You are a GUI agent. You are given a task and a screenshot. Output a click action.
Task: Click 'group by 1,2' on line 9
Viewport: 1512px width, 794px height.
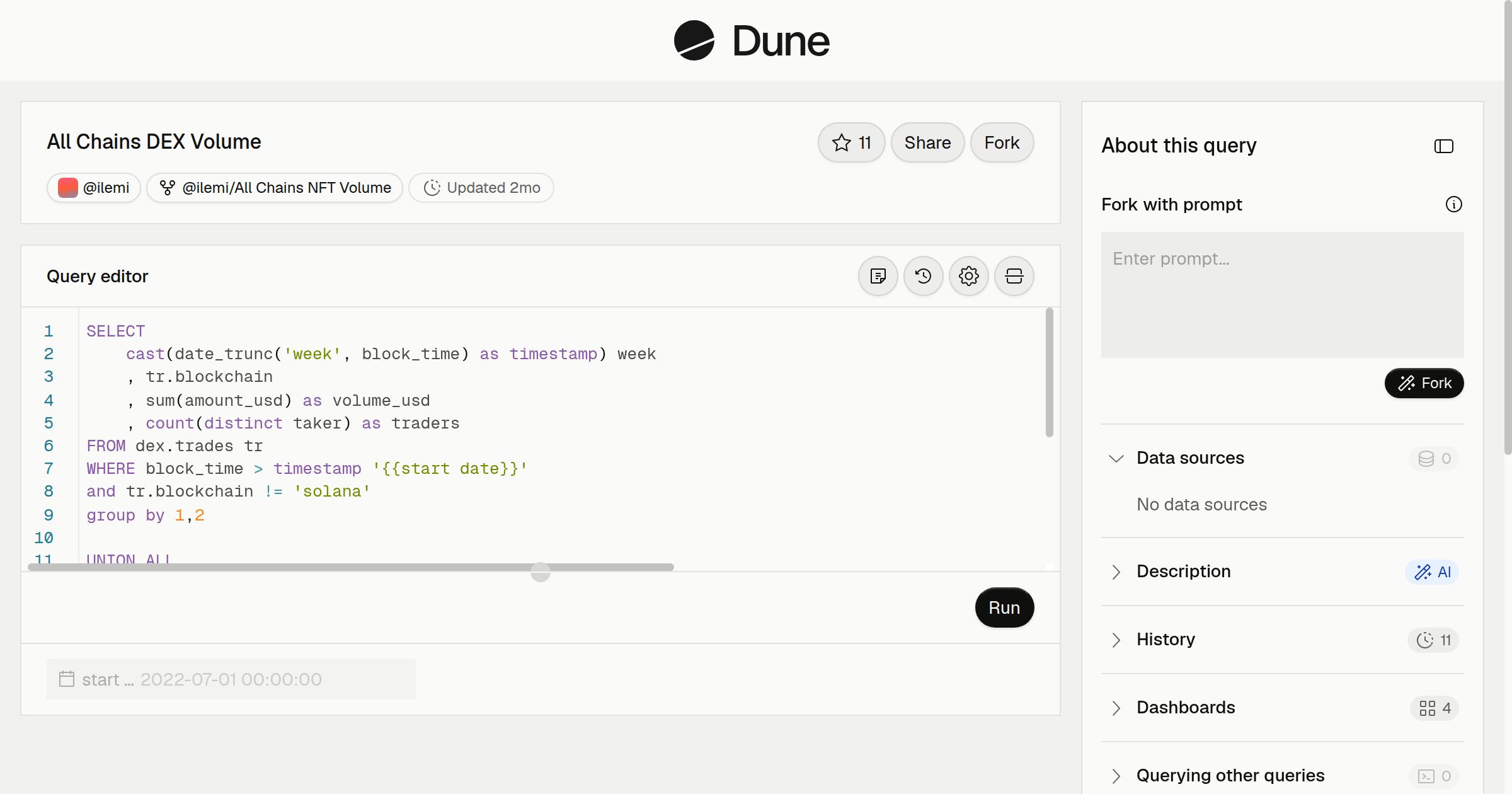click(x=146, y=515)
